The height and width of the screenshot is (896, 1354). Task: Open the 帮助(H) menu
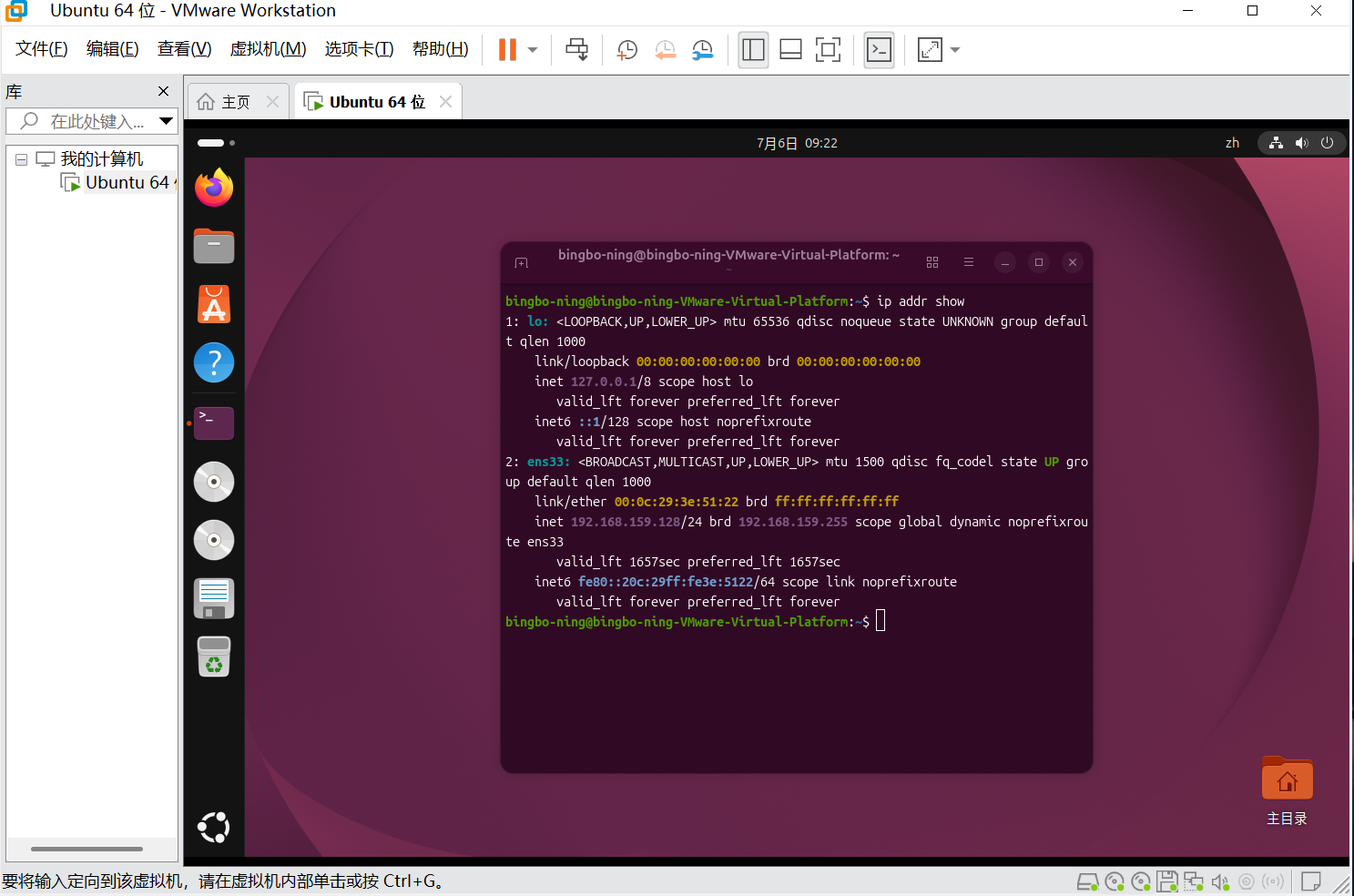pyautogui.click(x=441, y=49)
